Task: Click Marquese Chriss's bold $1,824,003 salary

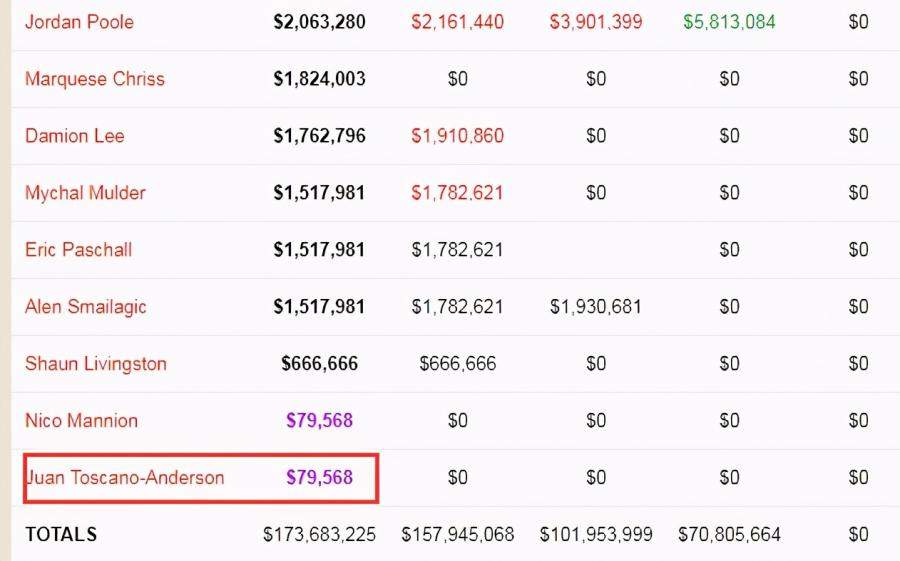Action: coord(319,79)
